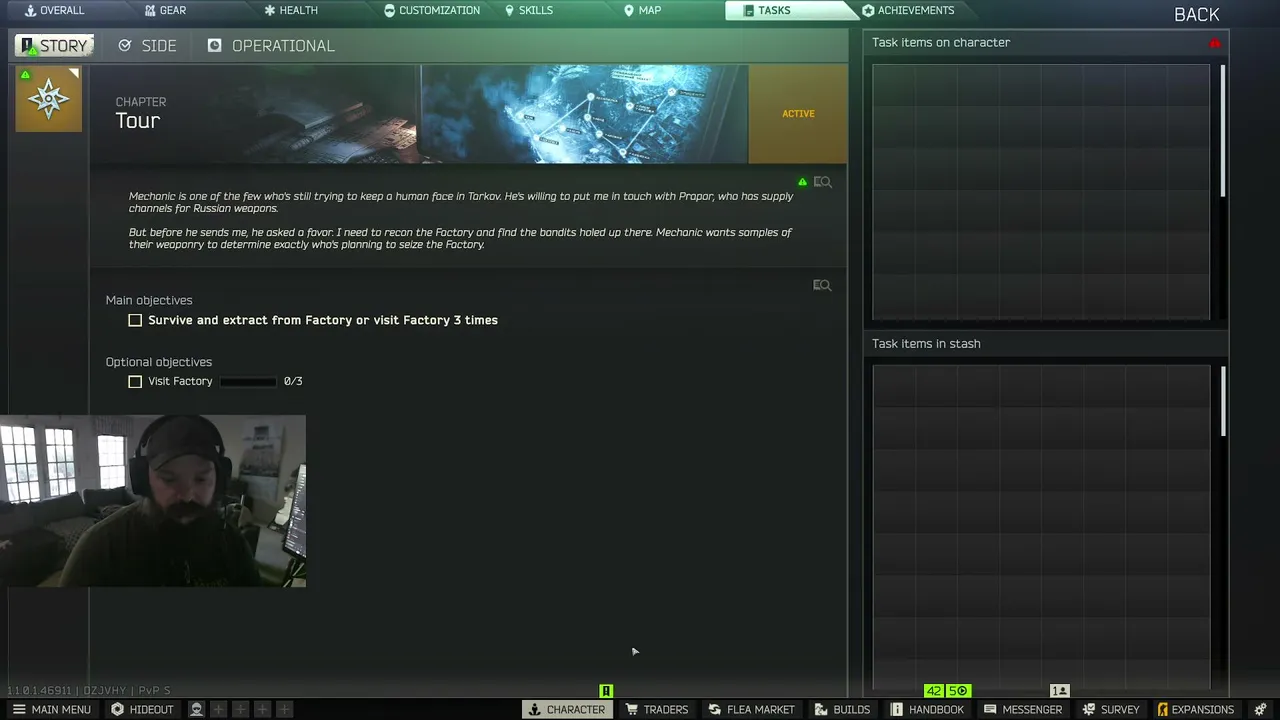The image size is (1280, 720).
Task: Open the Health tab
Action: coord(291,10)
